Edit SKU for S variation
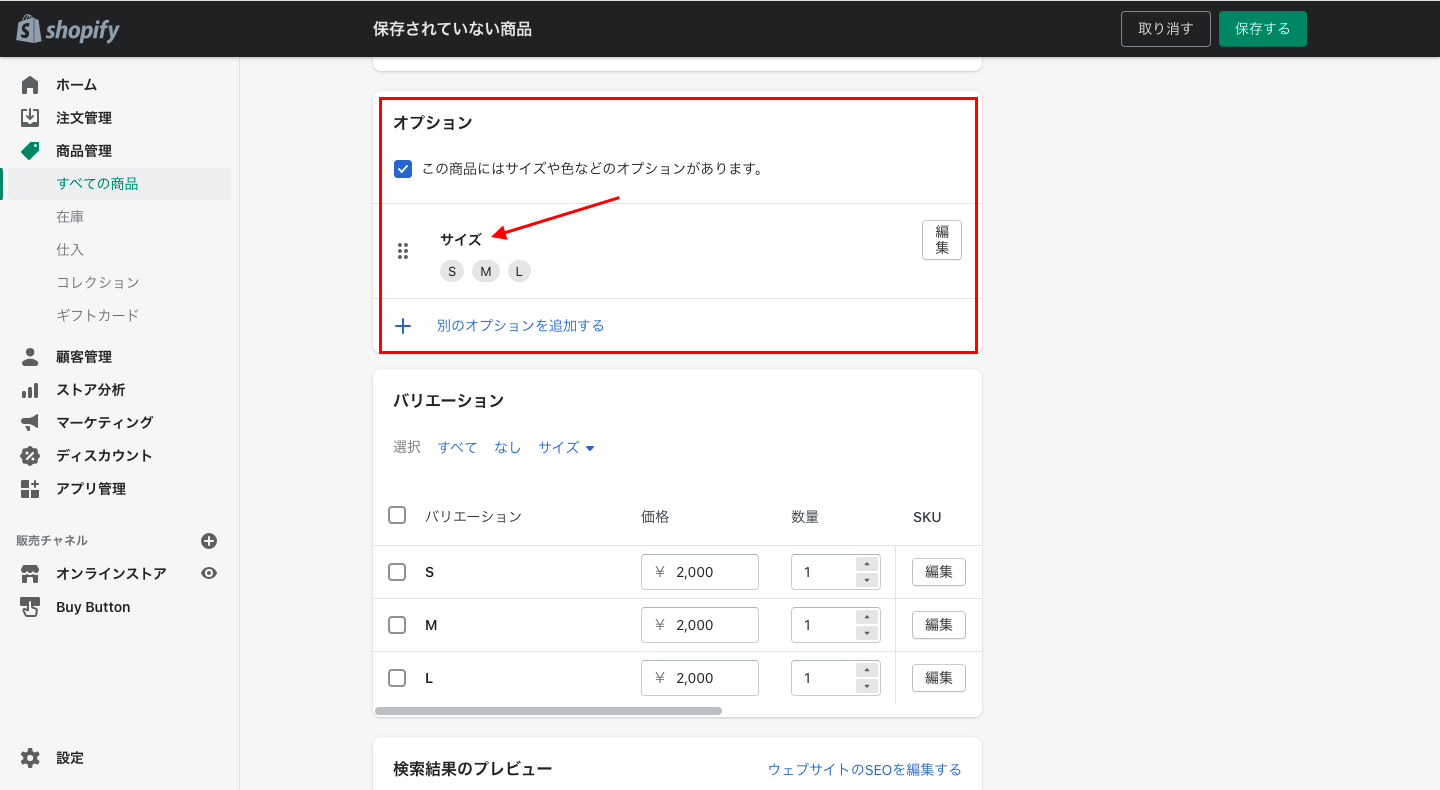1440x790 pixels. point(939,572)
